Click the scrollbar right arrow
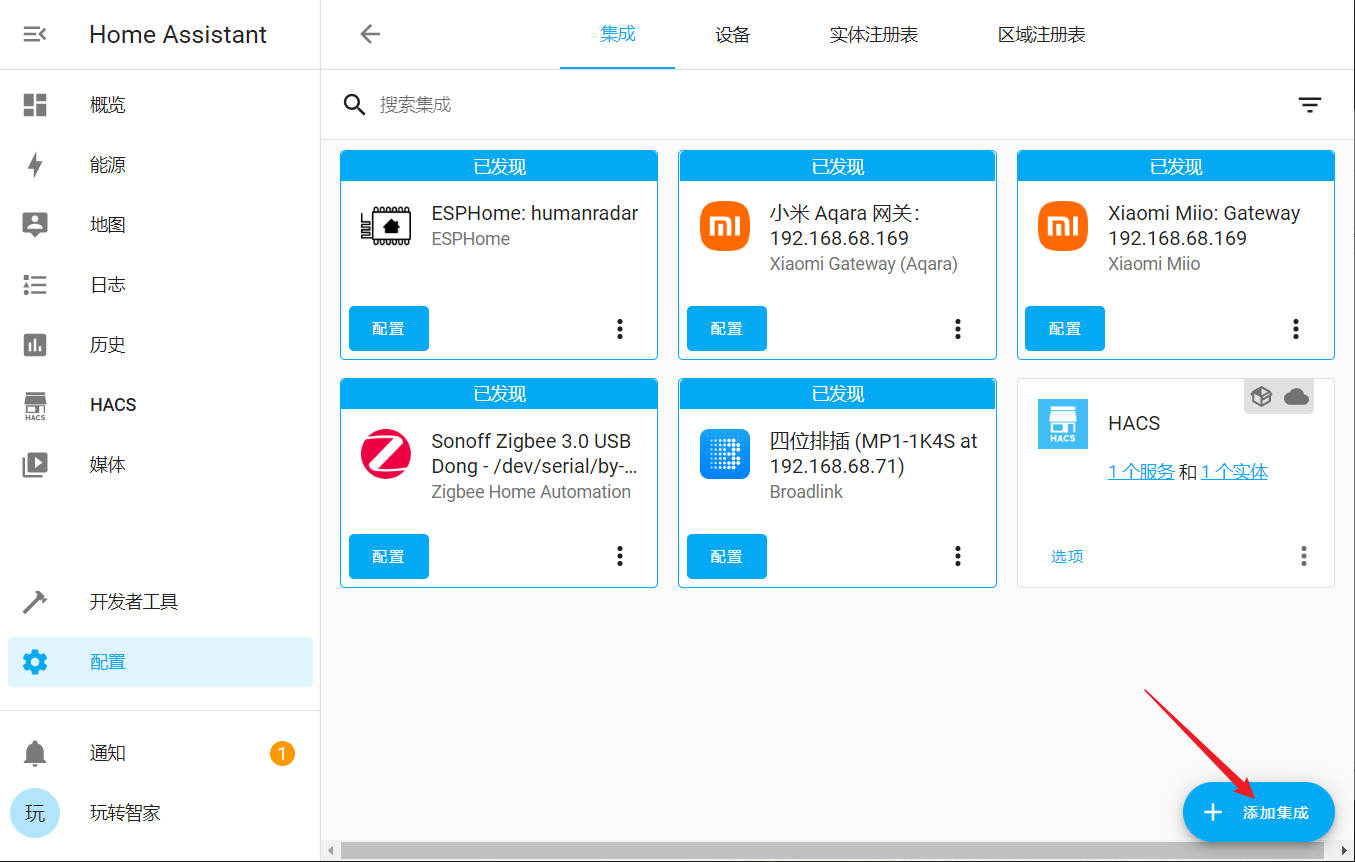Viewport: 1355px width, 862px height. pyautogui.click(x=1344, y=851)
